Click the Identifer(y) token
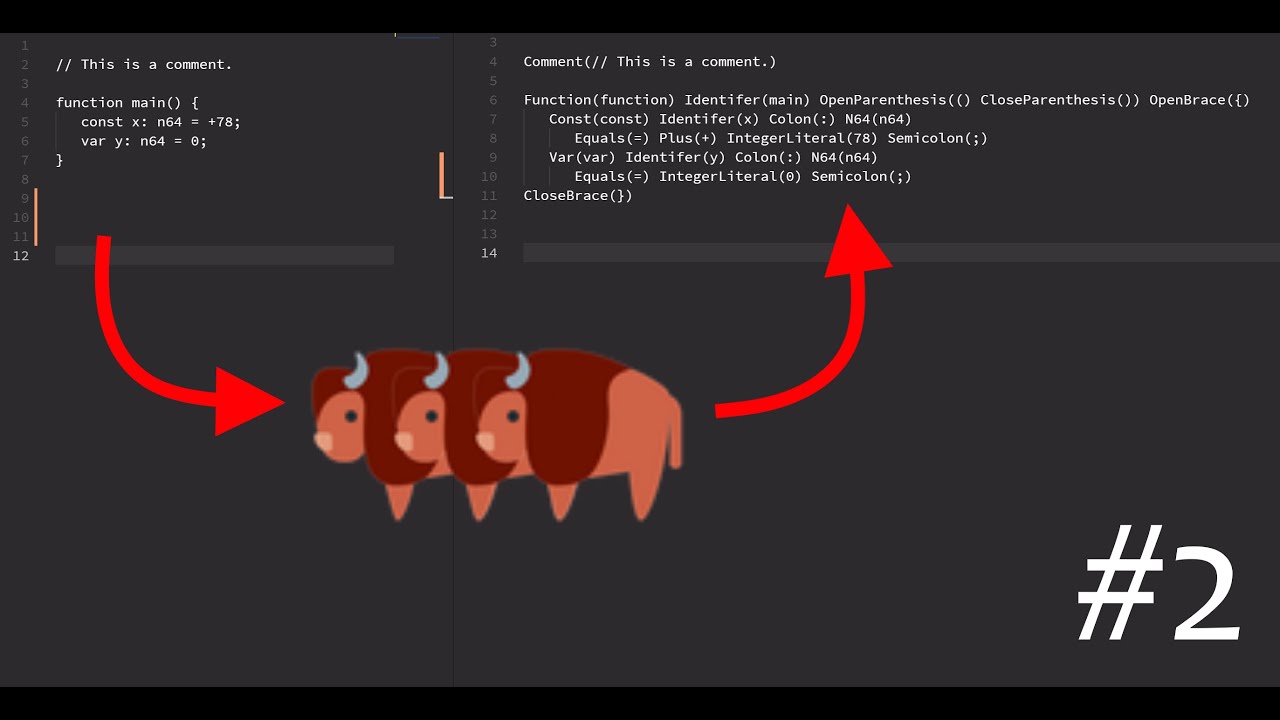The width and height of the screenshot is (1280, 720). click(x=676, y=157)
